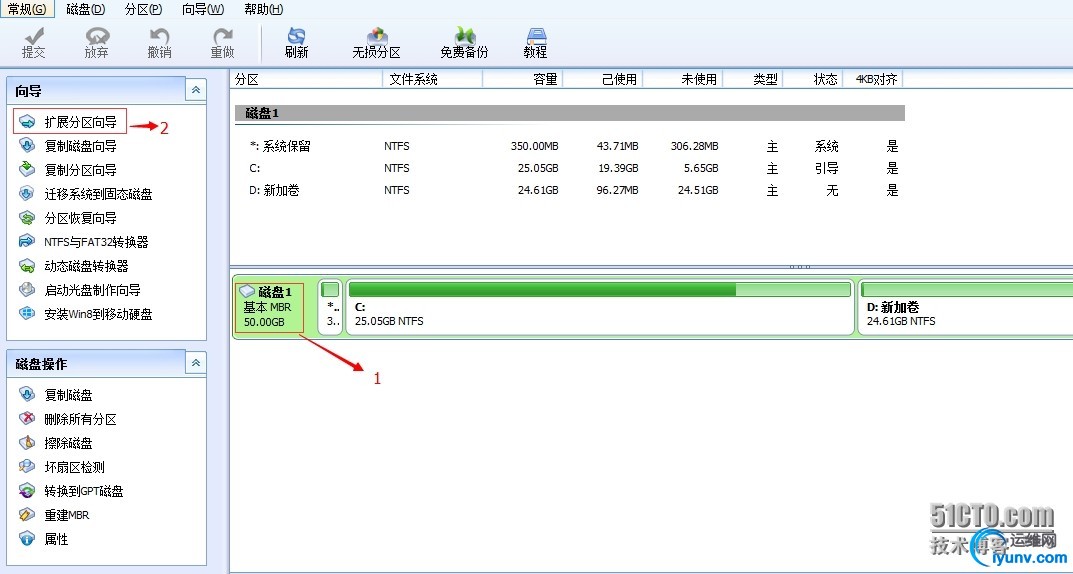Sort by the 容量 column header
Image resolution: width=1073 pixels, height=574 pixels.
[523, 79]
